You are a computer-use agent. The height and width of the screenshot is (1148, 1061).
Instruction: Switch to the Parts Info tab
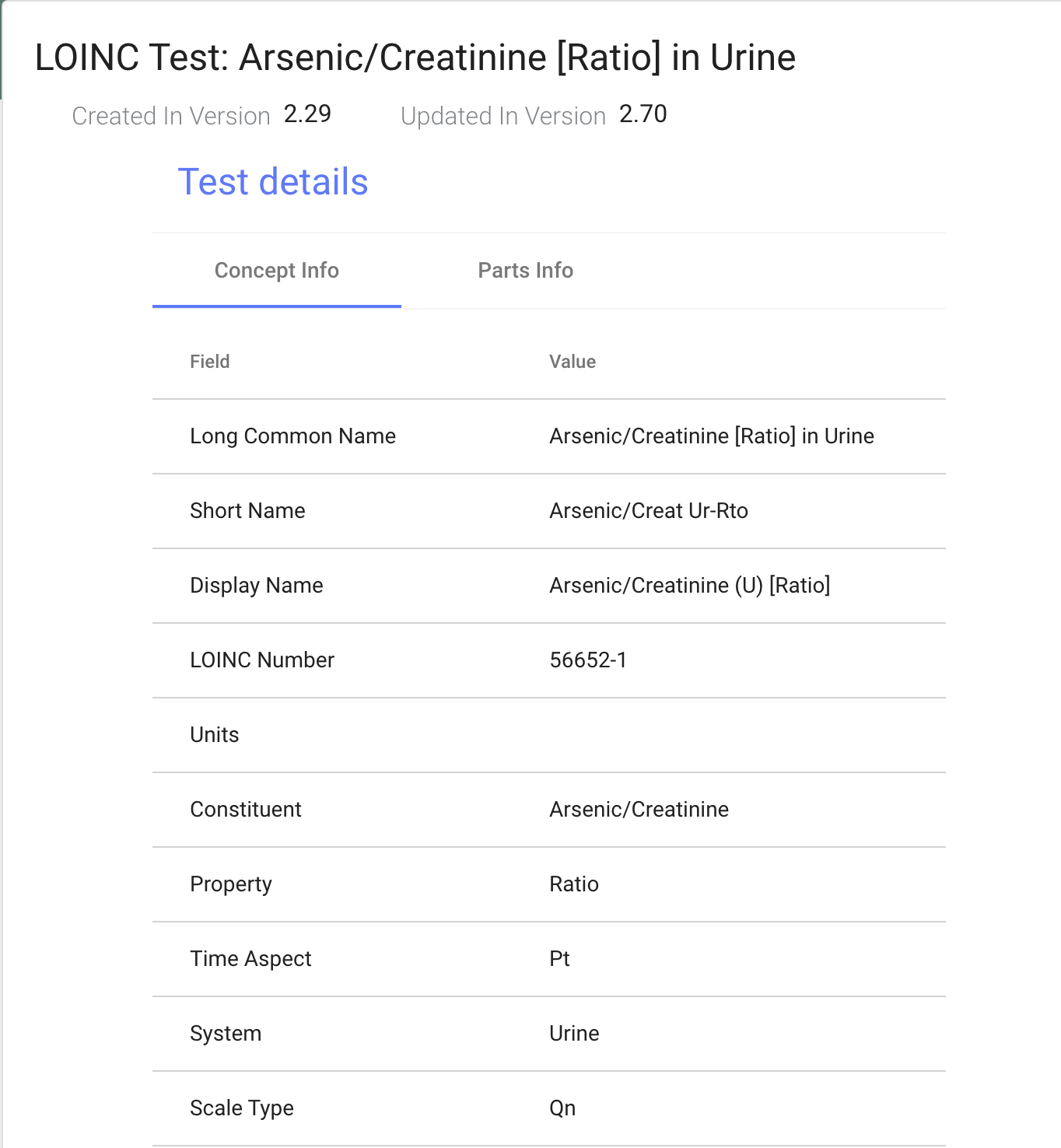(526, 270)
